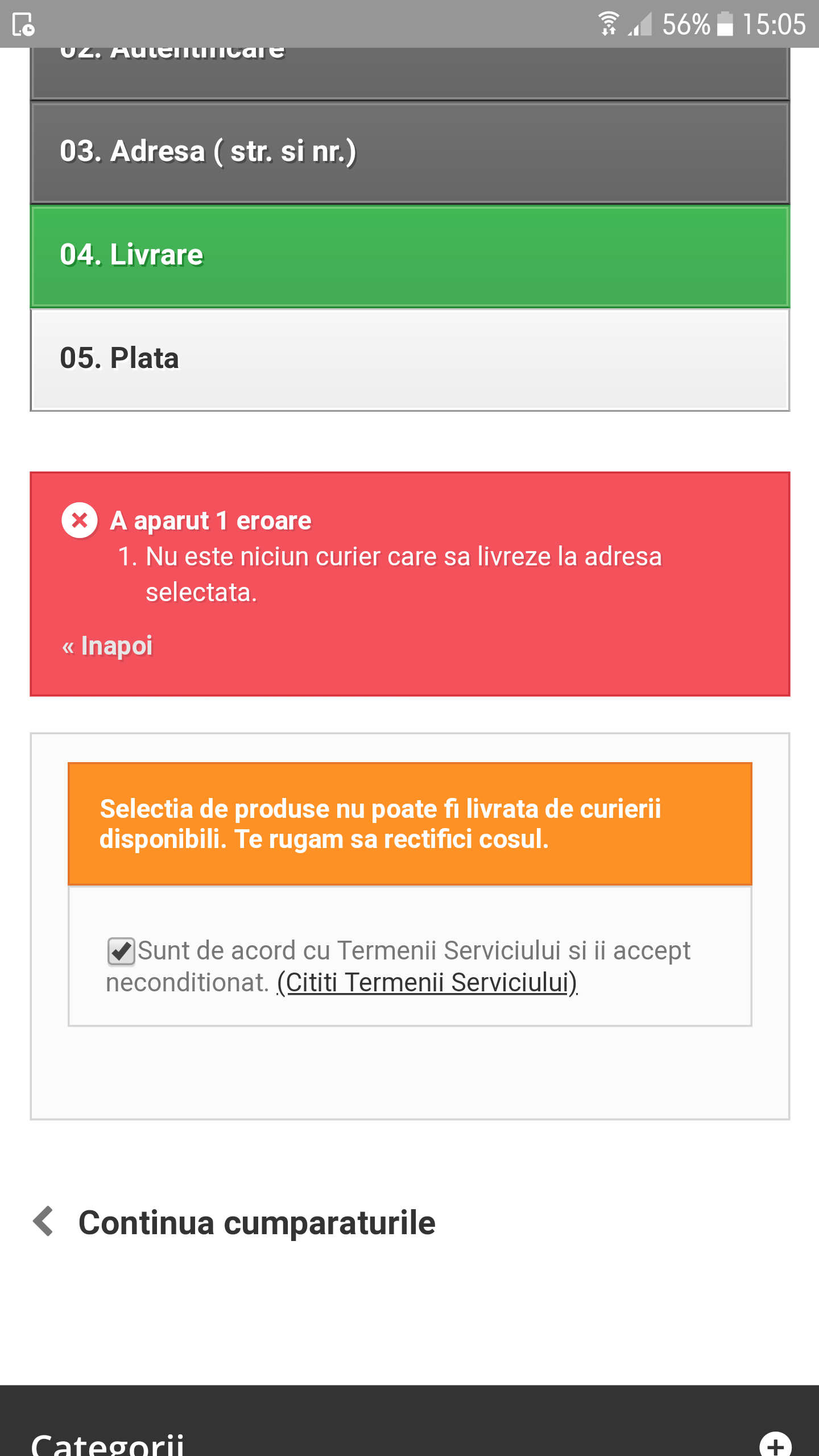Open the 03. Adresa step
This screenshot has height=1456, width=819.
coord(410,152)
